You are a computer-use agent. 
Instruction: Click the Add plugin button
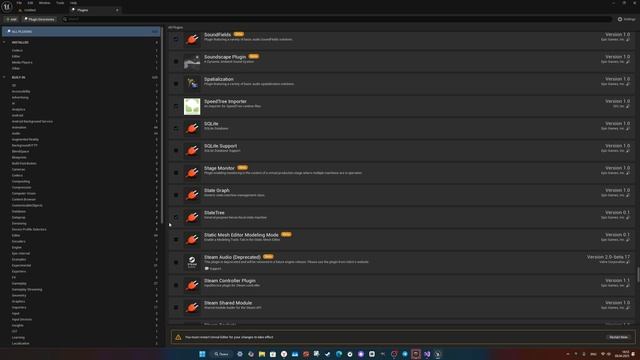(11, 19)
